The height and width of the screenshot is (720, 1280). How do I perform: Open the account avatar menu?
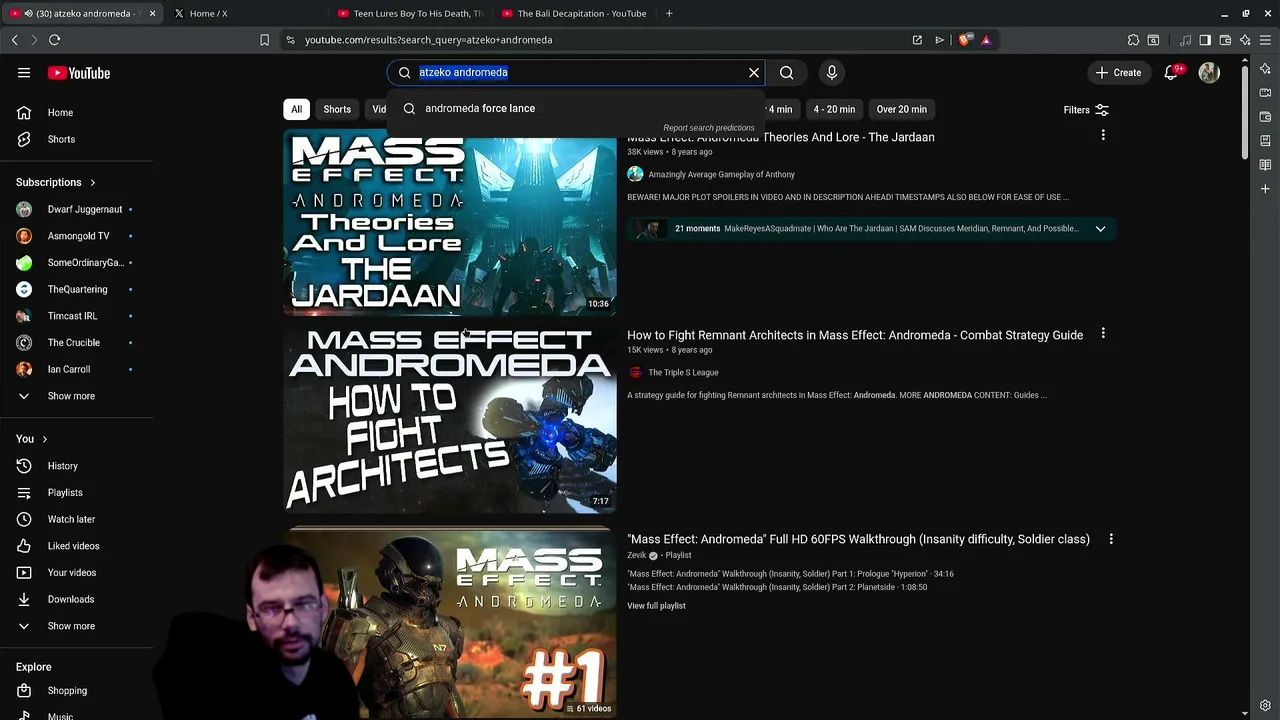[1209, 73]
